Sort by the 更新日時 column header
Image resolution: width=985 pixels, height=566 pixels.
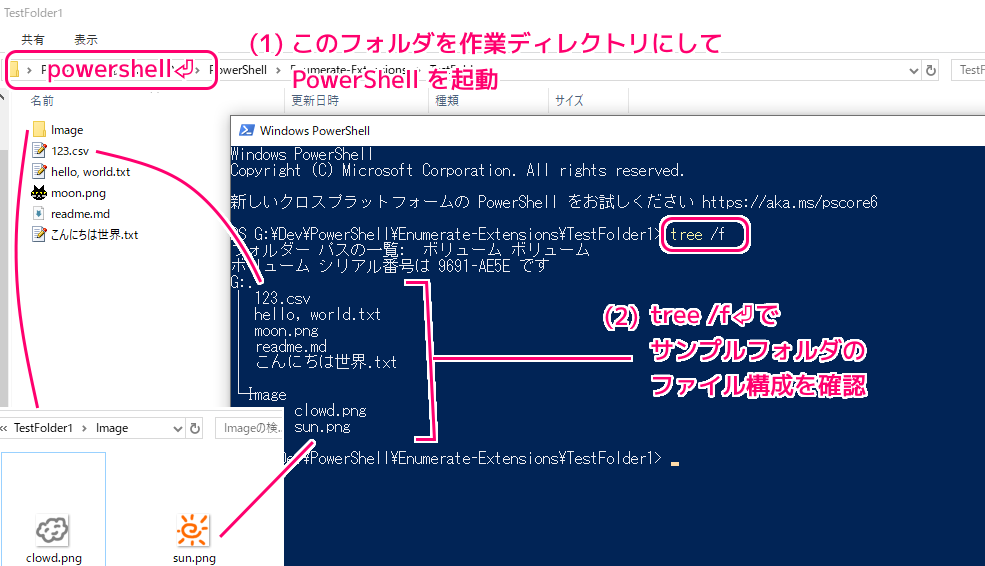tap(315, 101)
